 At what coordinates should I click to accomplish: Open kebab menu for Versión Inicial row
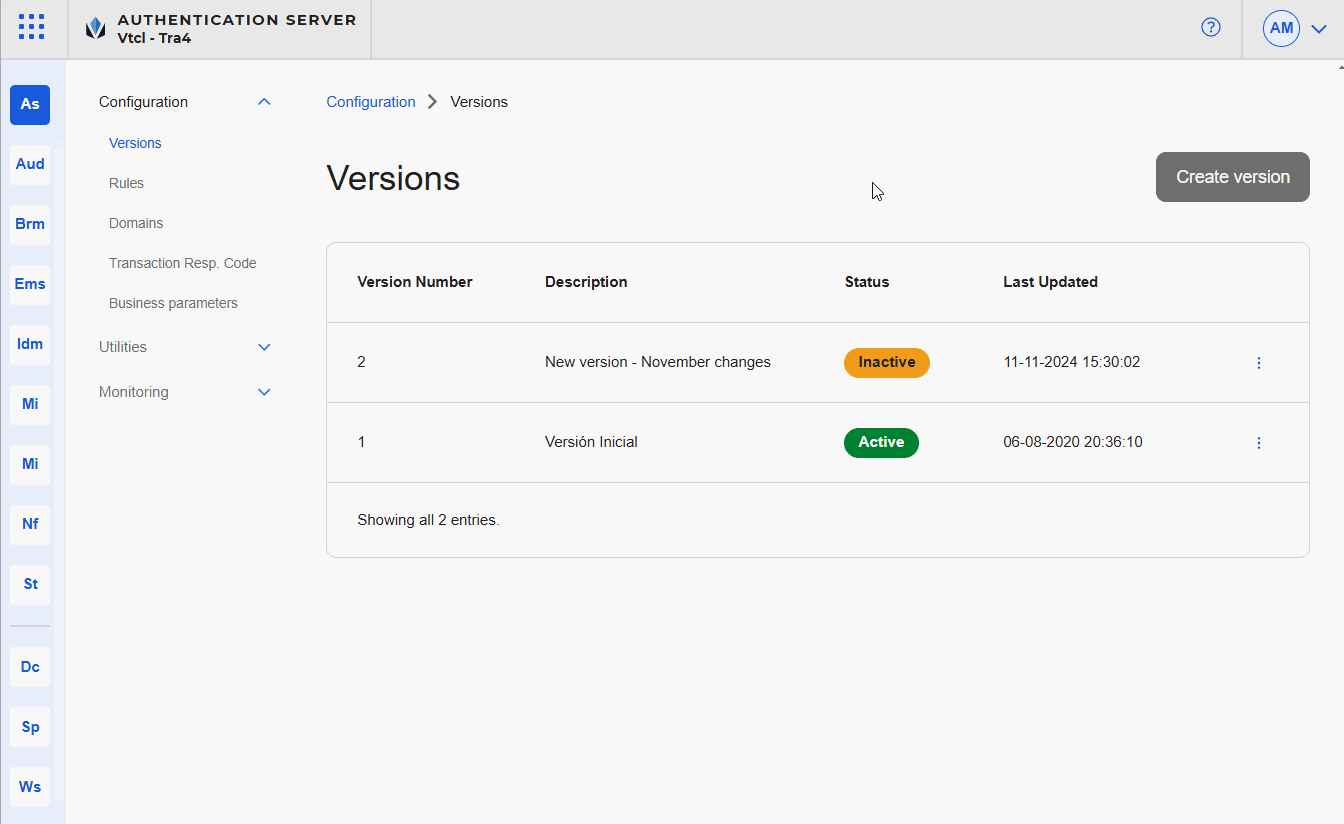[1258, 443]
